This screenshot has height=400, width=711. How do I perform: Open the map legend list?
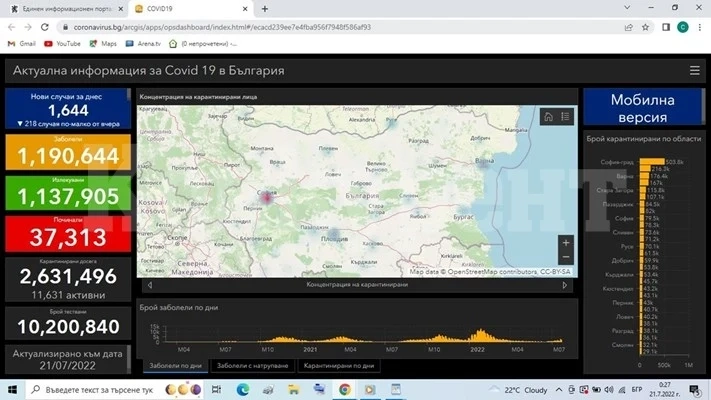coord(565,117)
